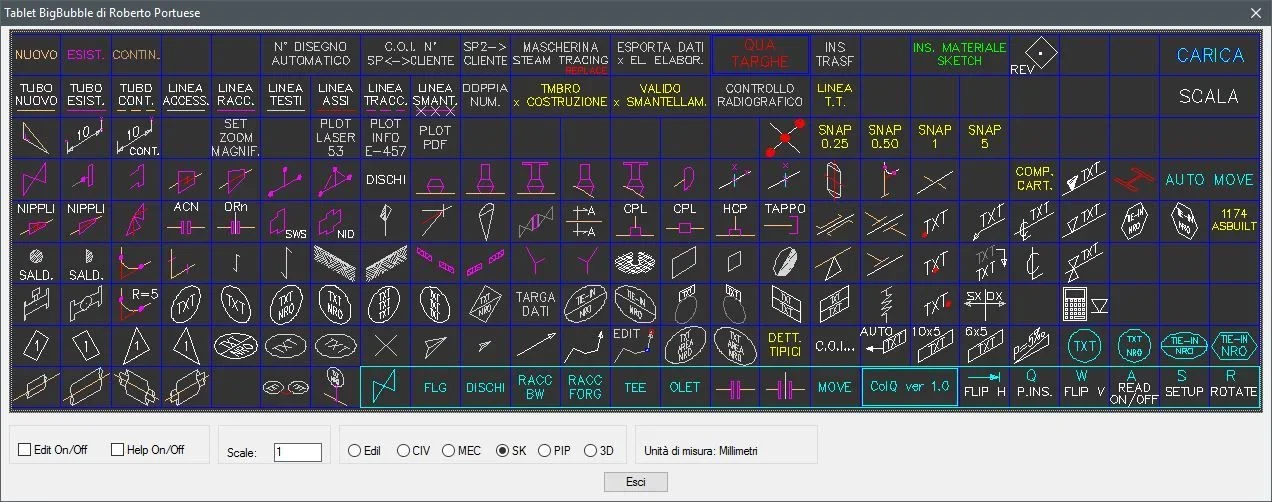Viewport: 1272px width, 502px height.
Task: Click the CARICA command cell
Action: coord(1209,56)
